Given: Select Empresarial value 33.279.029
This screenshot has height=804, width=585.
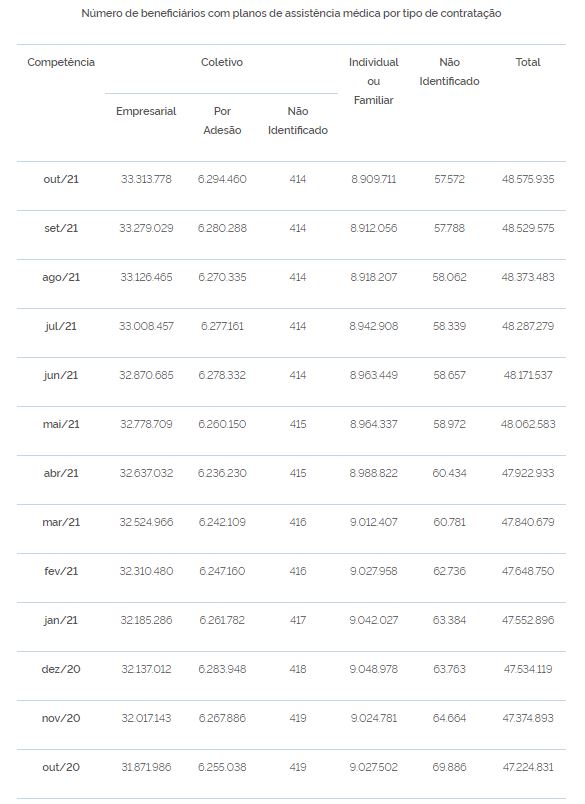Looking at the screenshot, I should (146, 228).
